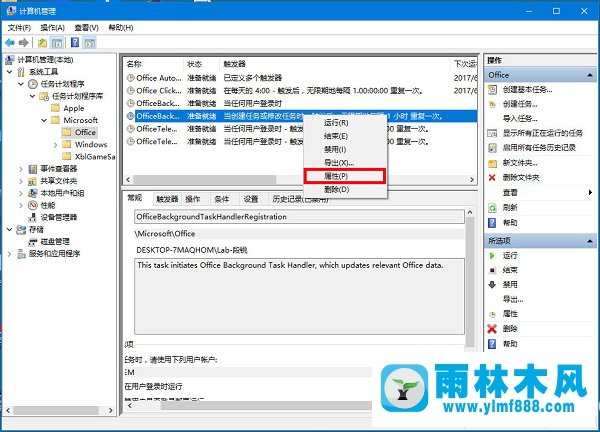Click the 触发器 column header
This screenshot has height=432, width=600.
tap(335, 64)
